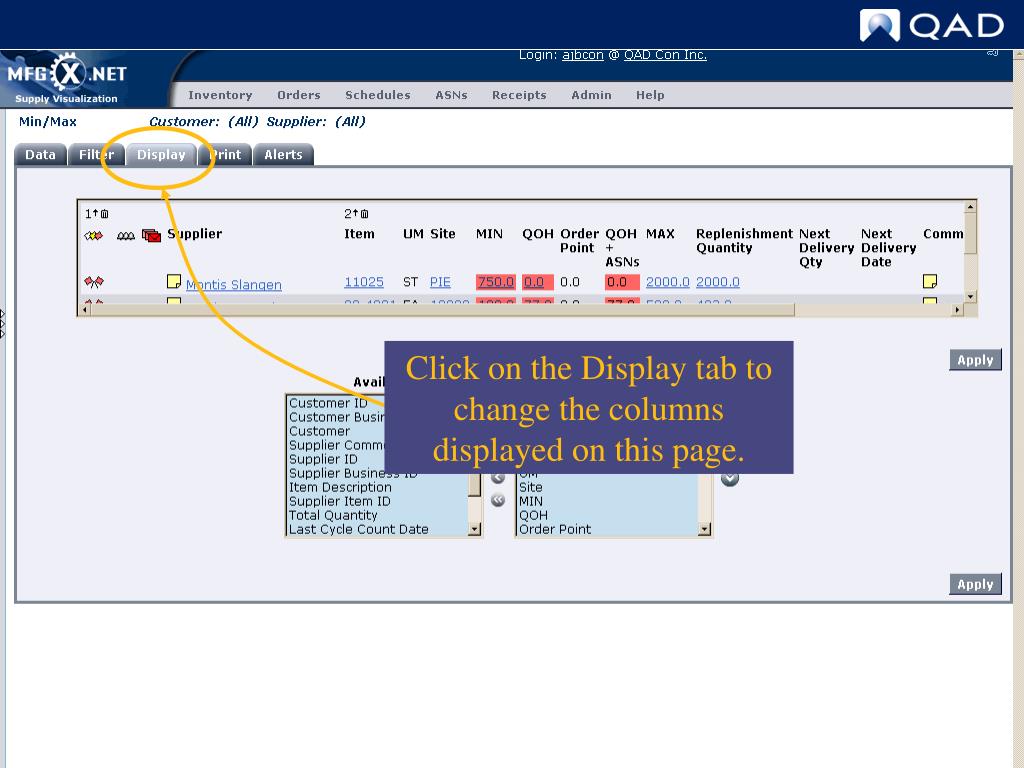Select Order Point in the displayed columns list
1024x768 pixels.
point(554,530)
